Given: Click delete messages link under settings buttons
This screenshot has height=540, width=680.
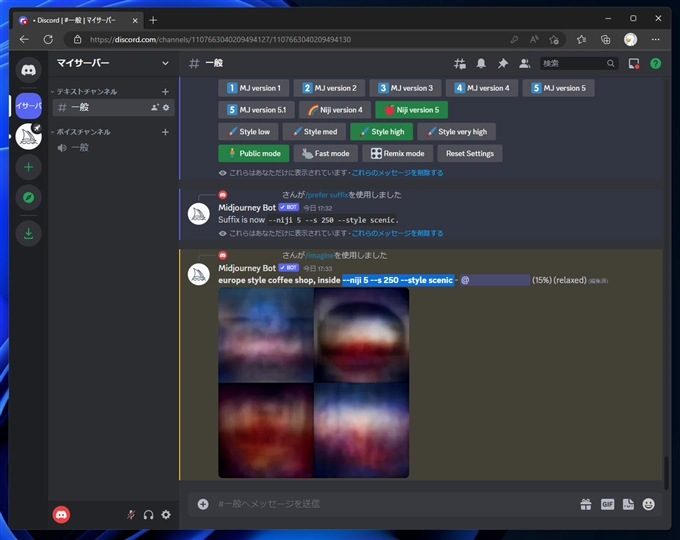Looking at the screenshot, I should pyautogui.click(x=397, y=173).
